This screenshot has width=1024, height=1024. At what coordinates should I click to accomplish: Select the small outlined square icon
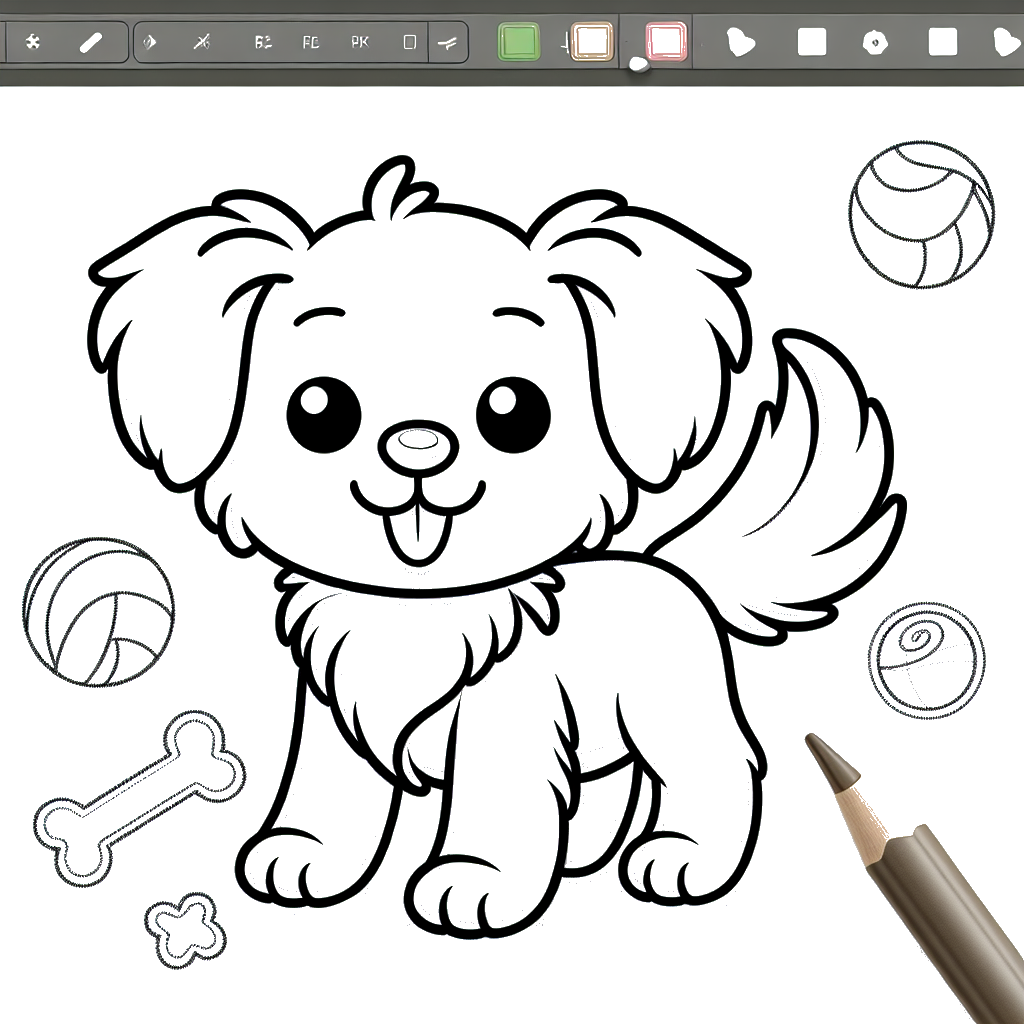coord(409,43)
